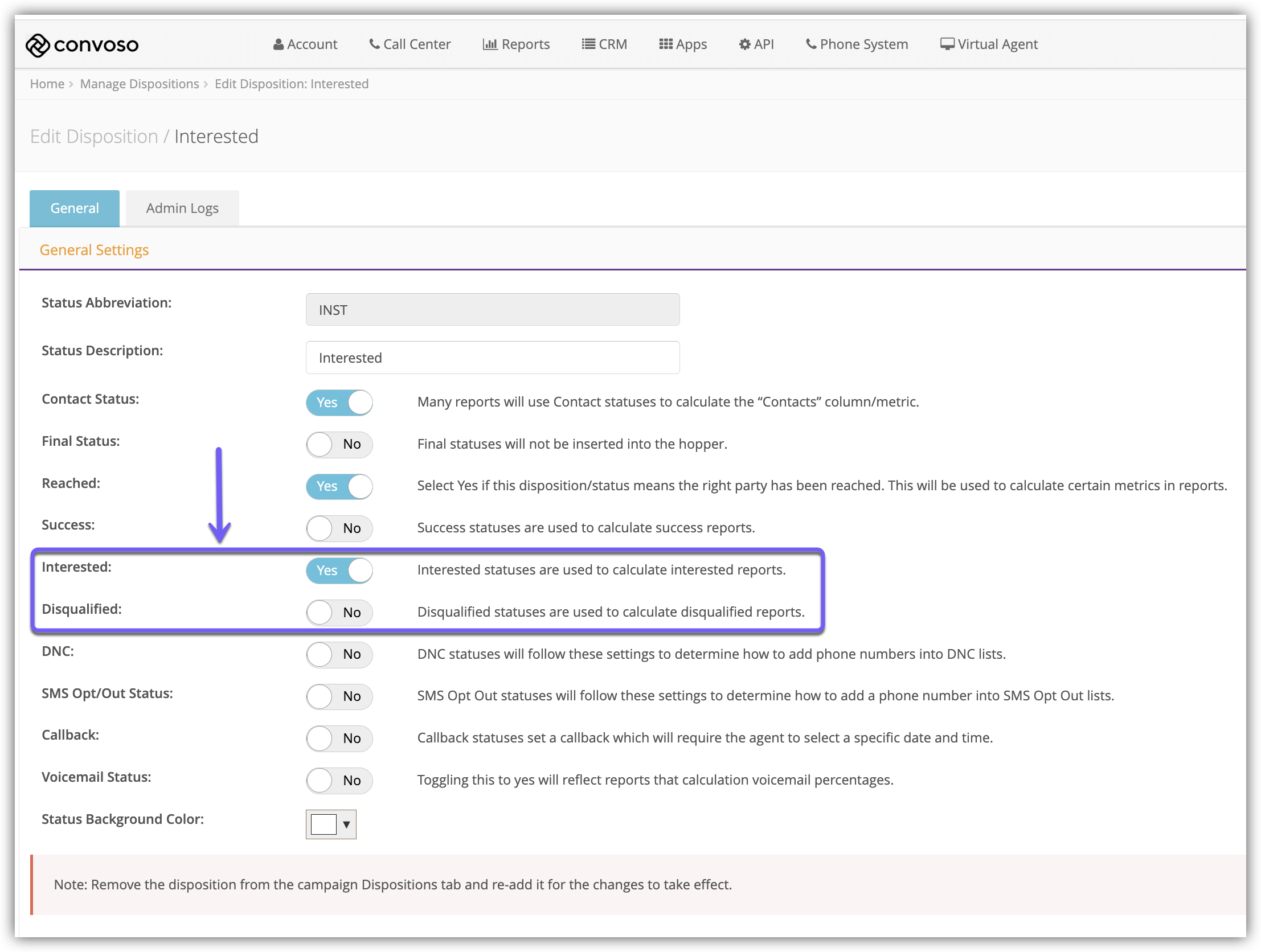The width and height of the screenshot is (1261, 952).
Task: Click the Apps grid icon
Action: [x=665, y=44]
